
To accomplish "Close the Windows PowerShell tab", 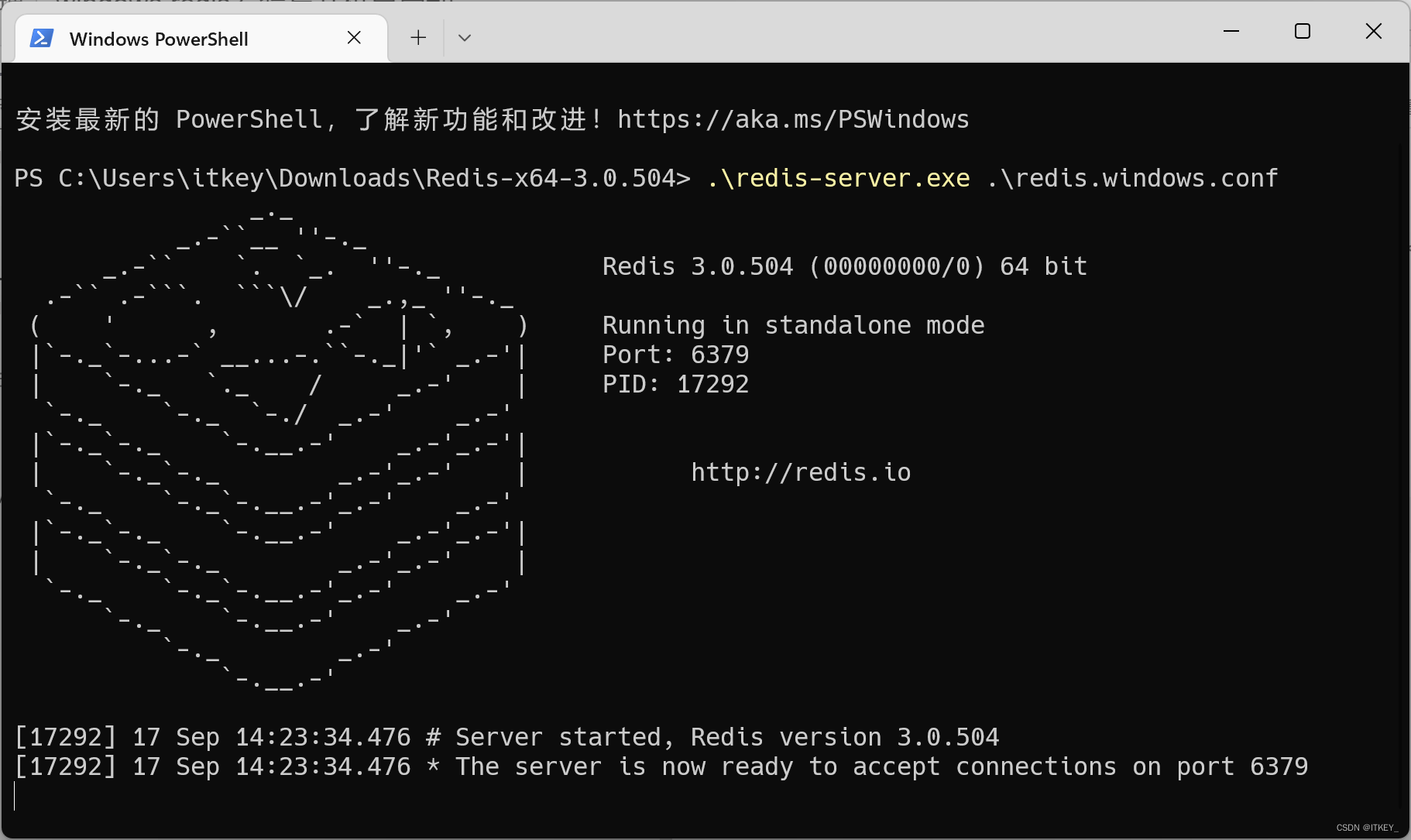I will click(x=354, y=37).
